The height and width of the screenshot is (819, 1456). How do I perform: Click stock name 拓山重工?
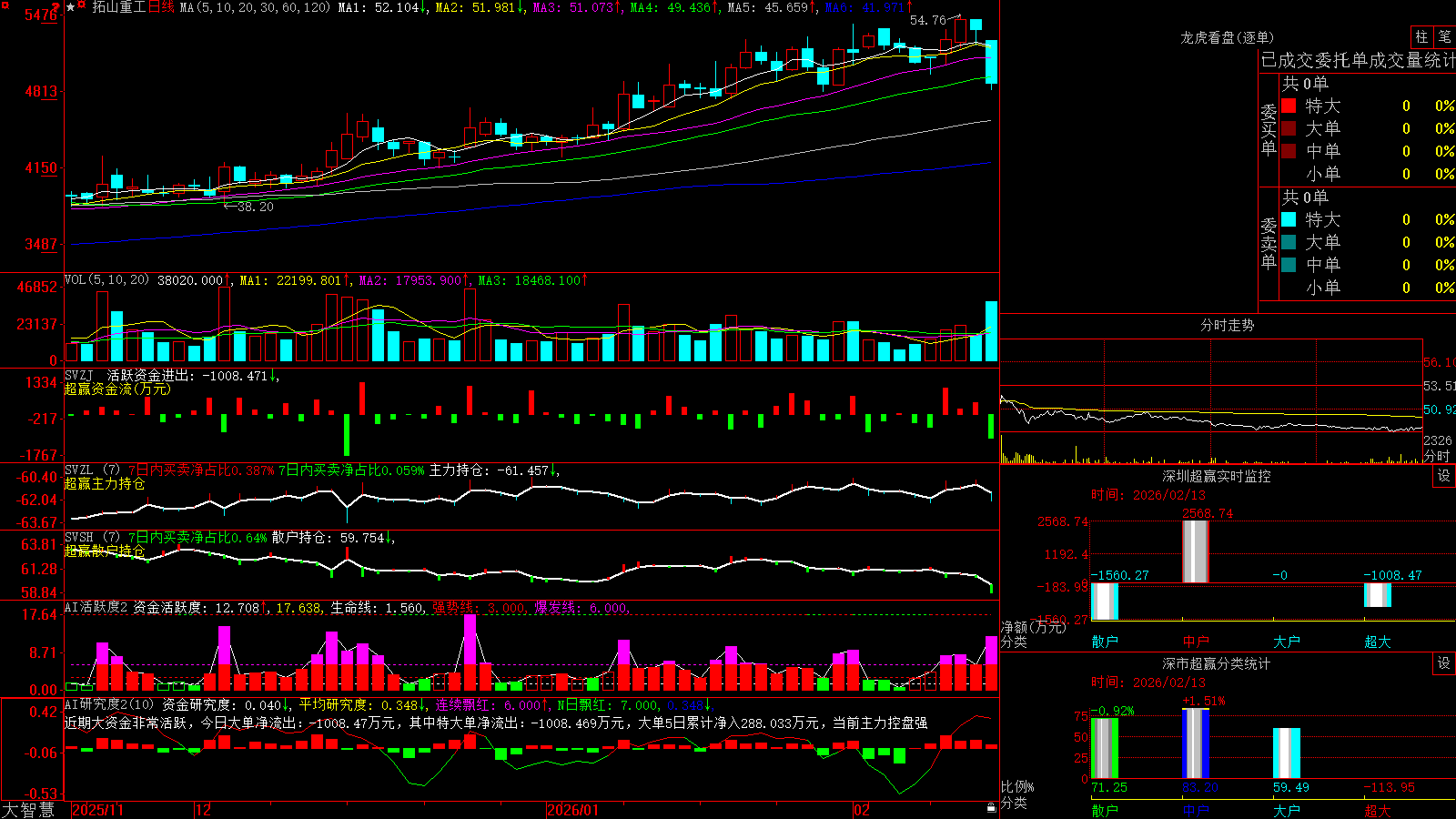click(119, 7)
